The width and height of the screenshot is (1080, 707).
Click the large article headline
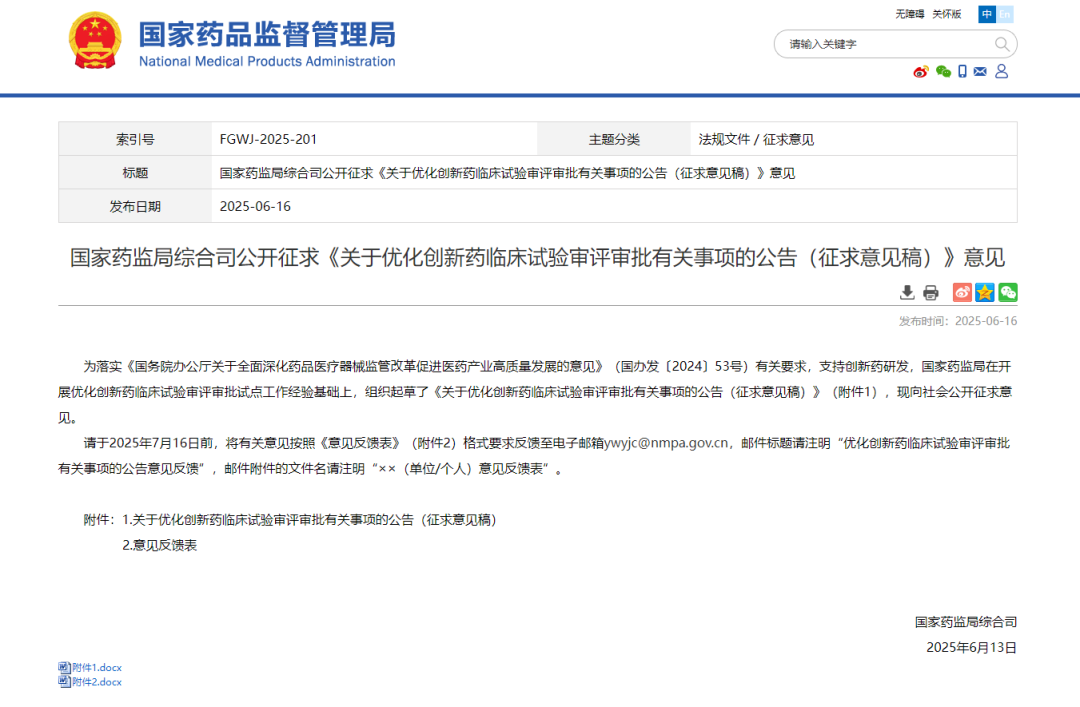[x=537, y=258]
